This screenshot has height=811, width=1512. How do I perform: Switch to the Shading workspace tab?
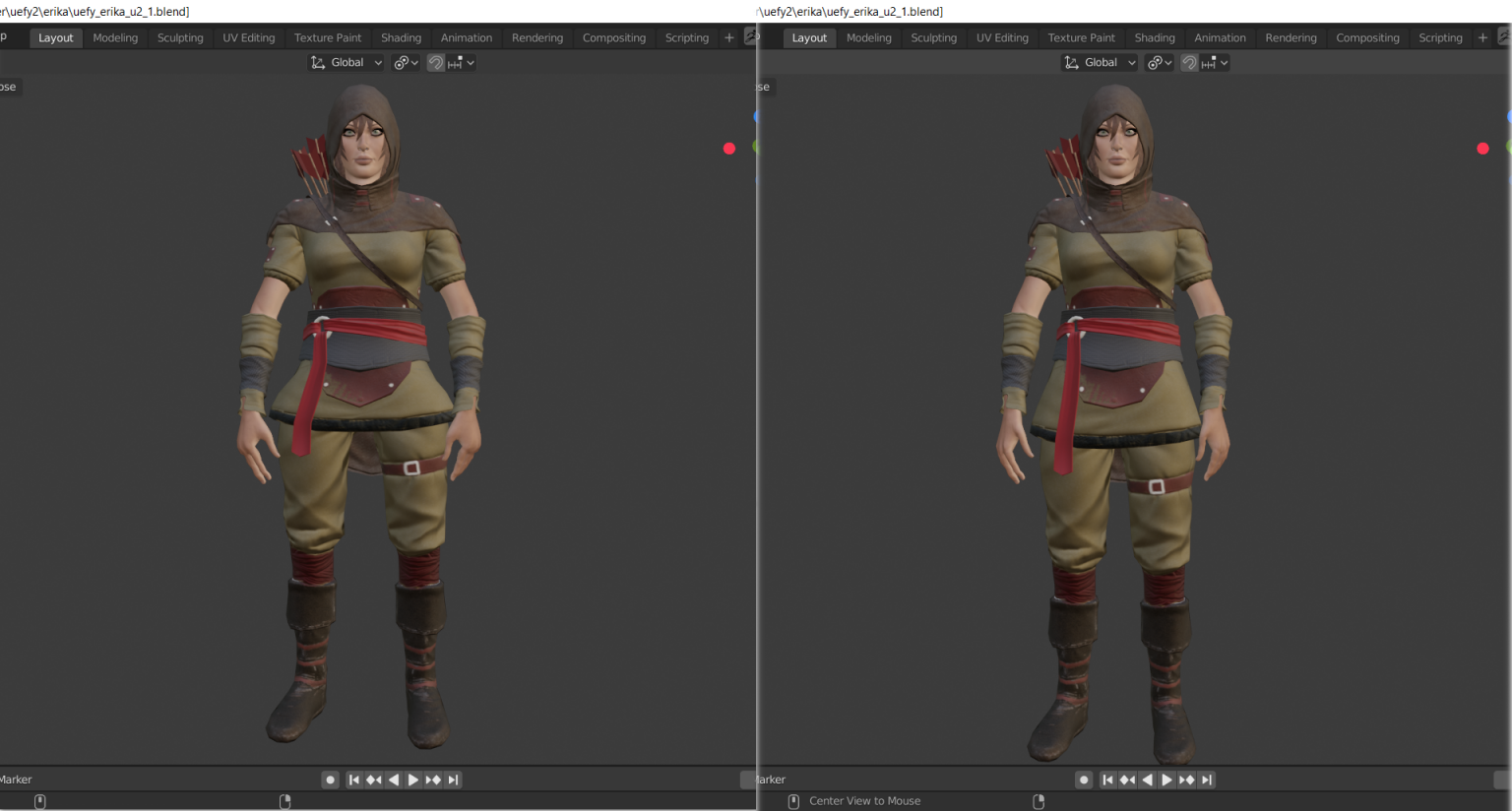tap(402, 37)
